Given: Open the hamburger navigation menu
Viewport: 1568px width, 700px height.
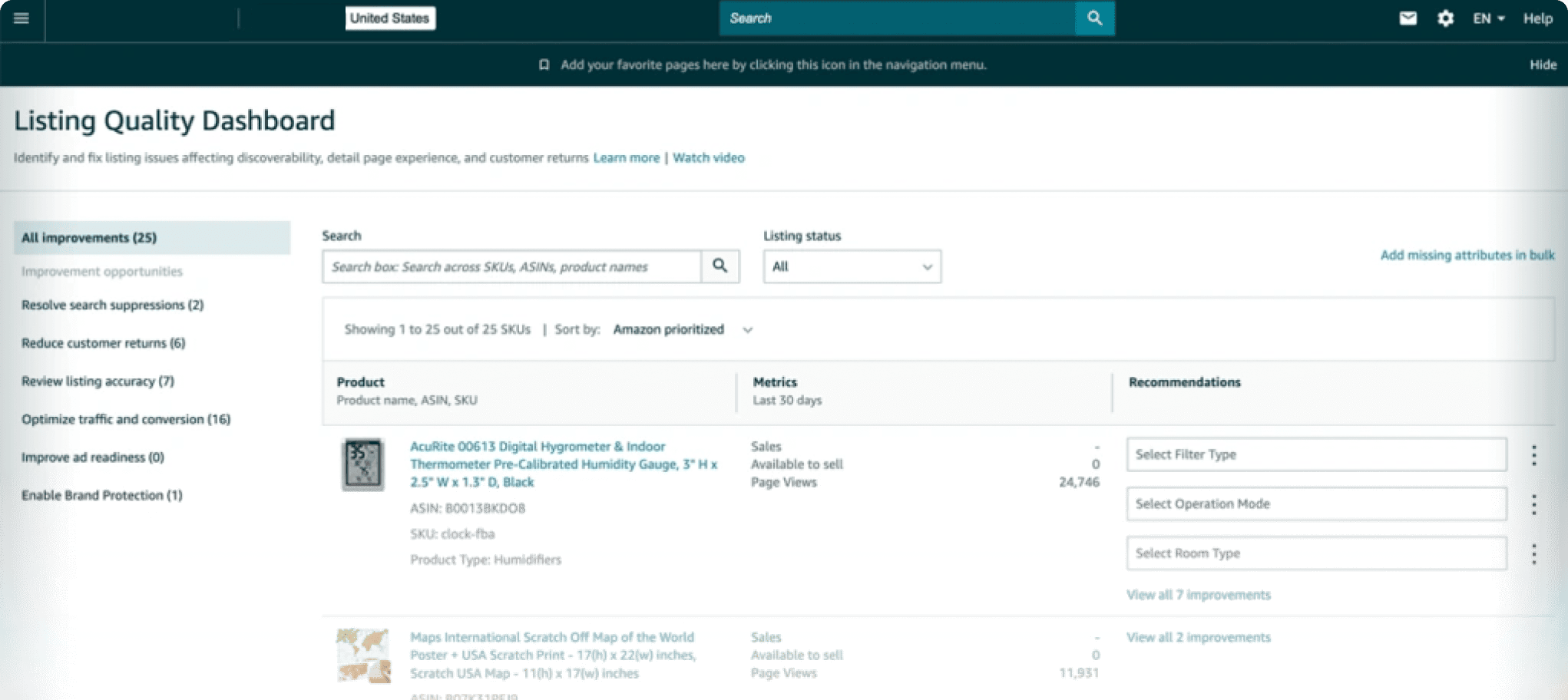Looking at the screenshot, I should tap(22, 18).
